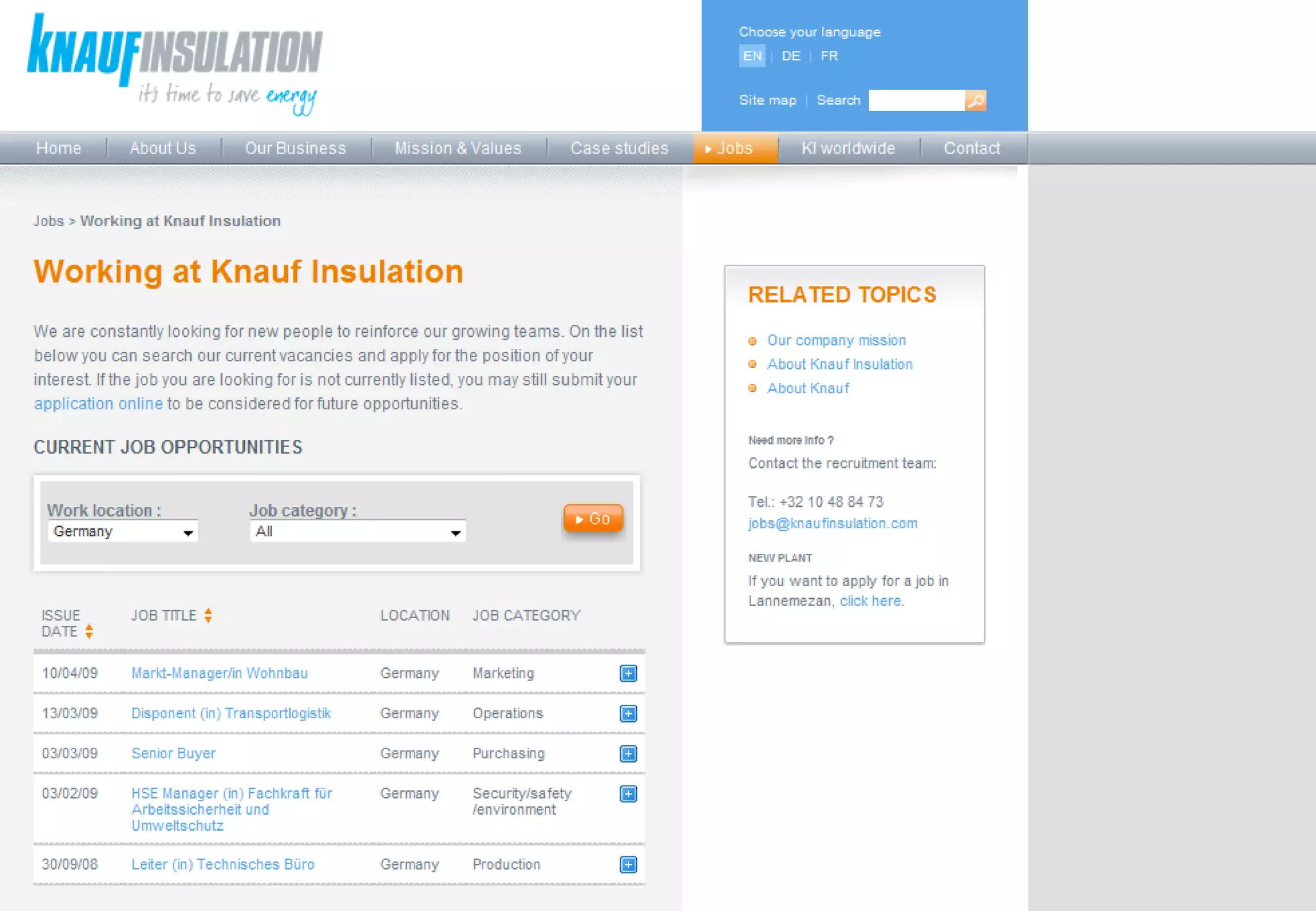This screenshot has height=911, width=1316.
Task: Expand the Markt-Manager/in Wohnbau job row plus icon
Action: pos(628,673)
